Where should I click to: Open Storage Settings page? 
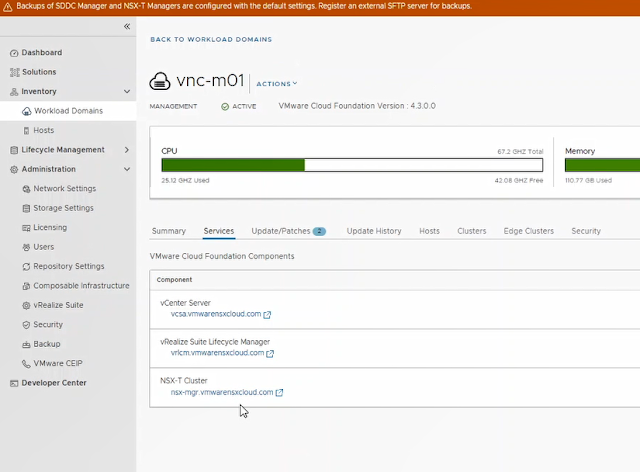[63, 208]
